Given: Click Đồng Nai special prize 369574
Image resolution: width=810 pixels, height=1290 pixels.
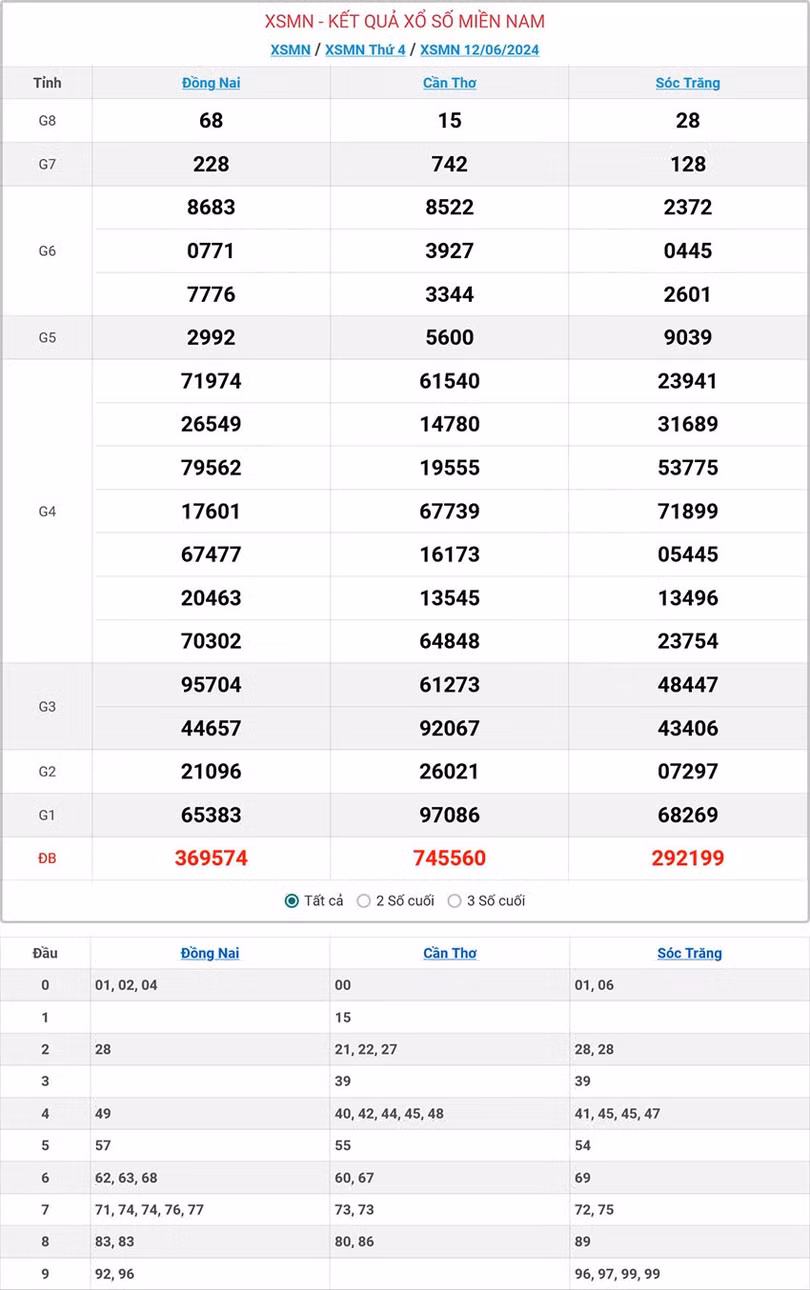Looking at the screenshot, I should 211,858.
